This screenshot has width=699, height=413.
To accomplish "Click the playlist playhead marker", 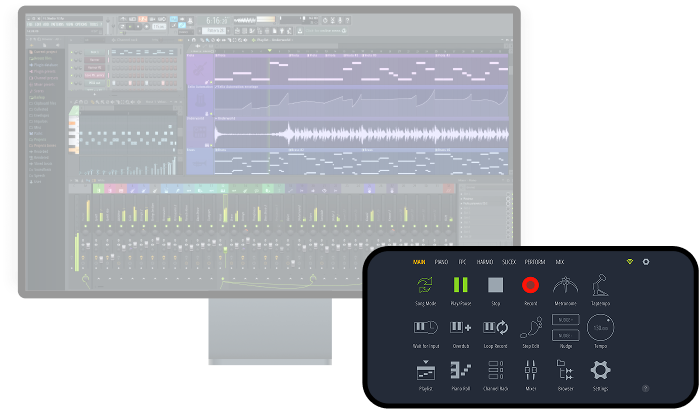I will pos(269,51).
